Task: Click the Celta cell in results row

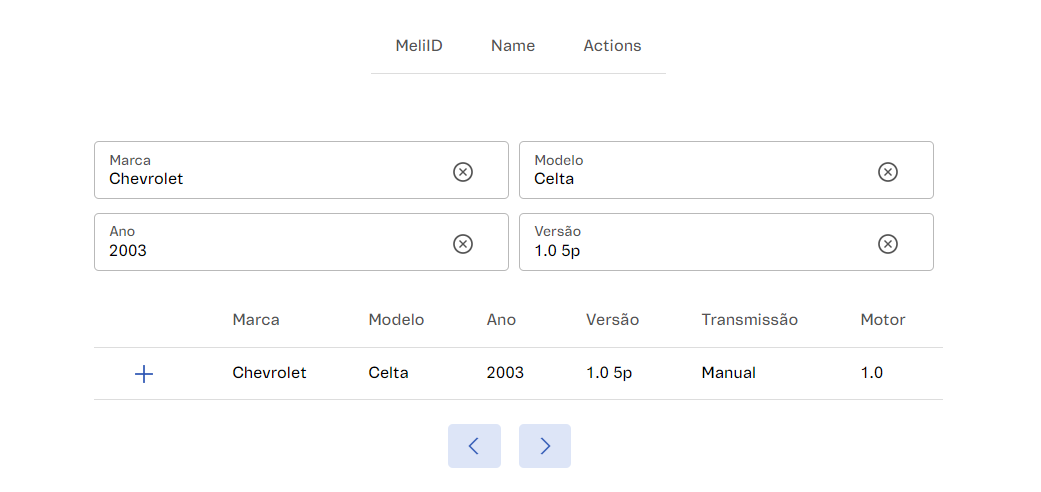Action: point(388,373)
